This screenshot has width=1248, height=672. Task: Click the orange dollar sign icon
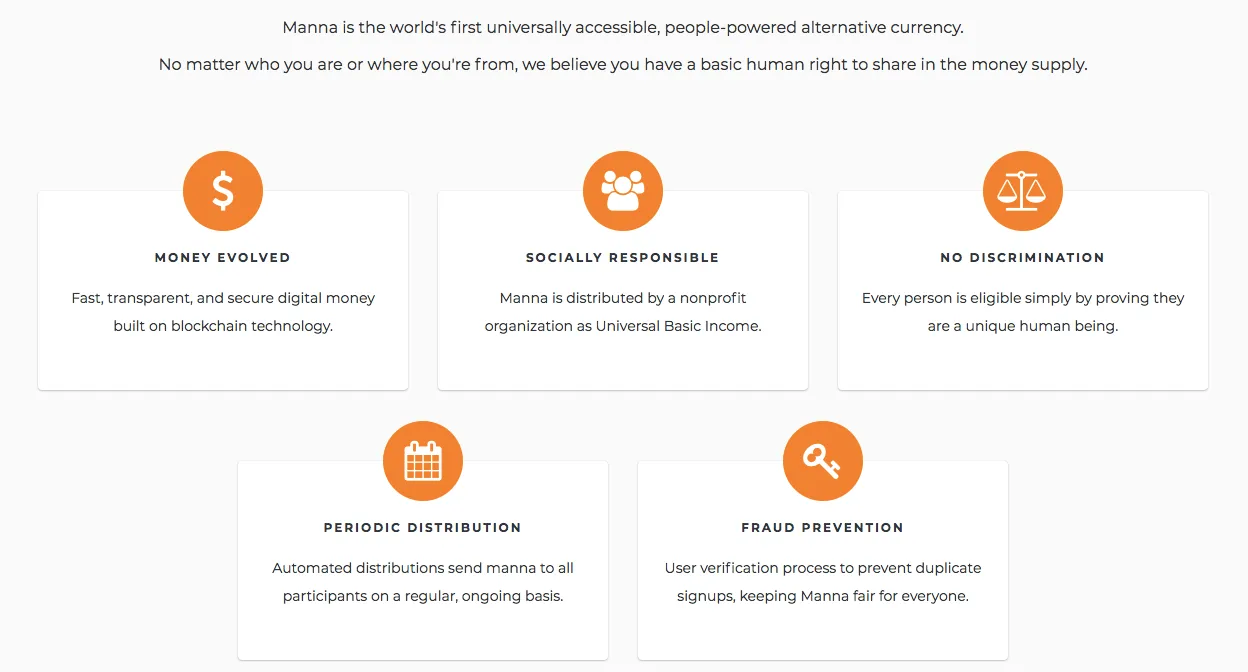pyautogui.click(x=223, y=191)
